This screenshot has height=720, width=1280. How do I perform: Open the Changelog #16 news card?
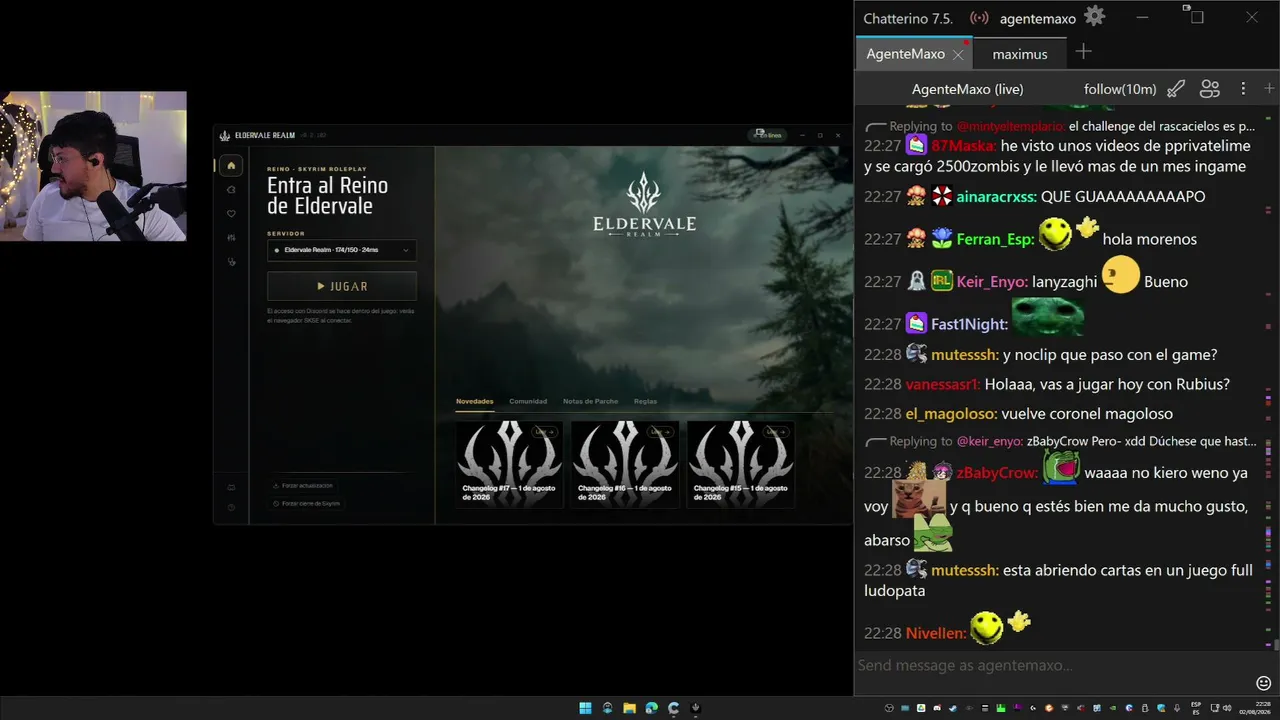point(625,465)
